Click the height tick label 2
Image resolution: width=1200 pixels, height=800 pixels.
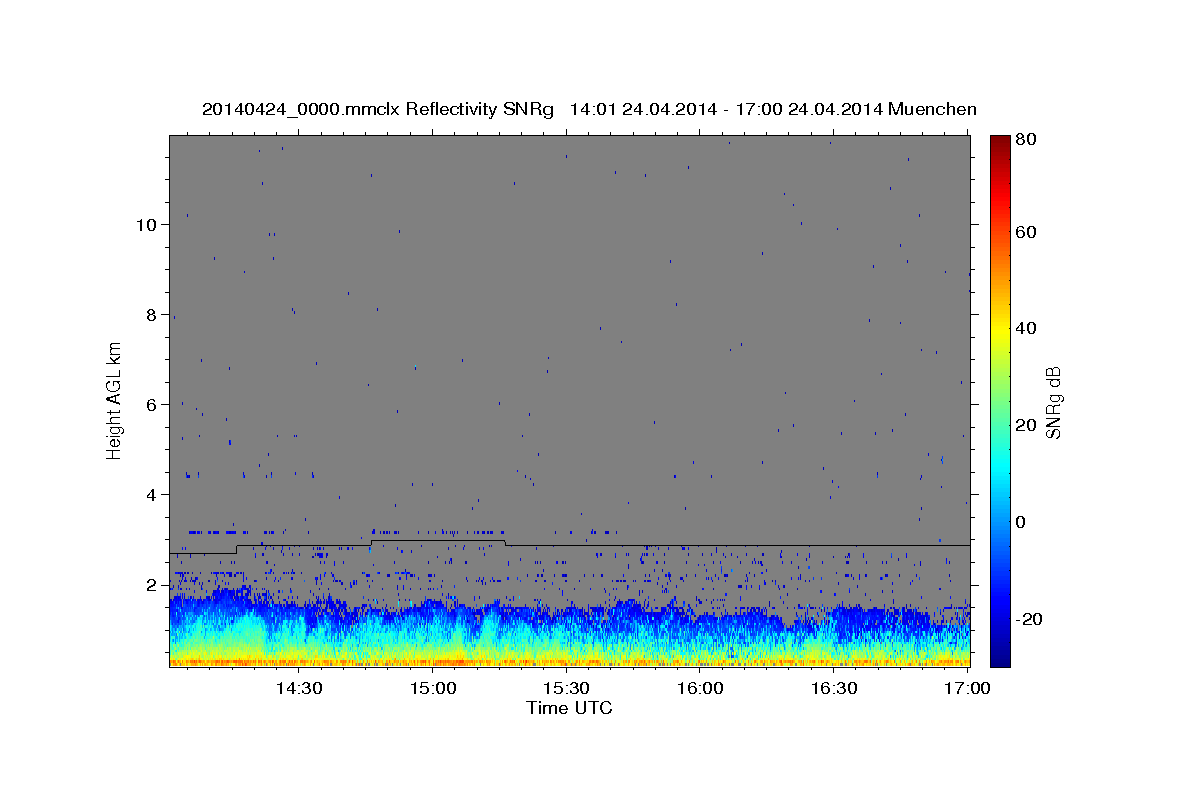tap(152, 584)
